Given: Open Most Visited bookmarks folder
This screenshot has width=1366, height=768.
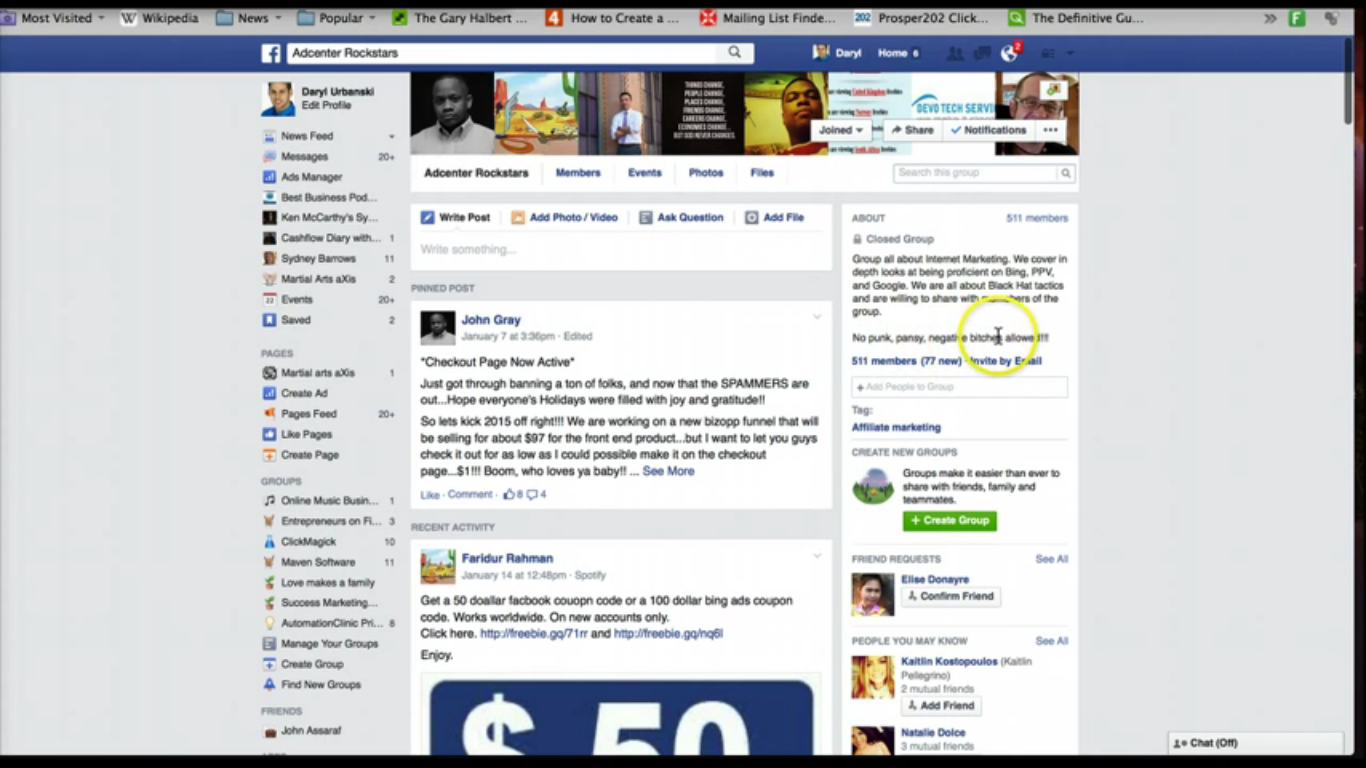Looking at the screenshot, I should [53, 18].
